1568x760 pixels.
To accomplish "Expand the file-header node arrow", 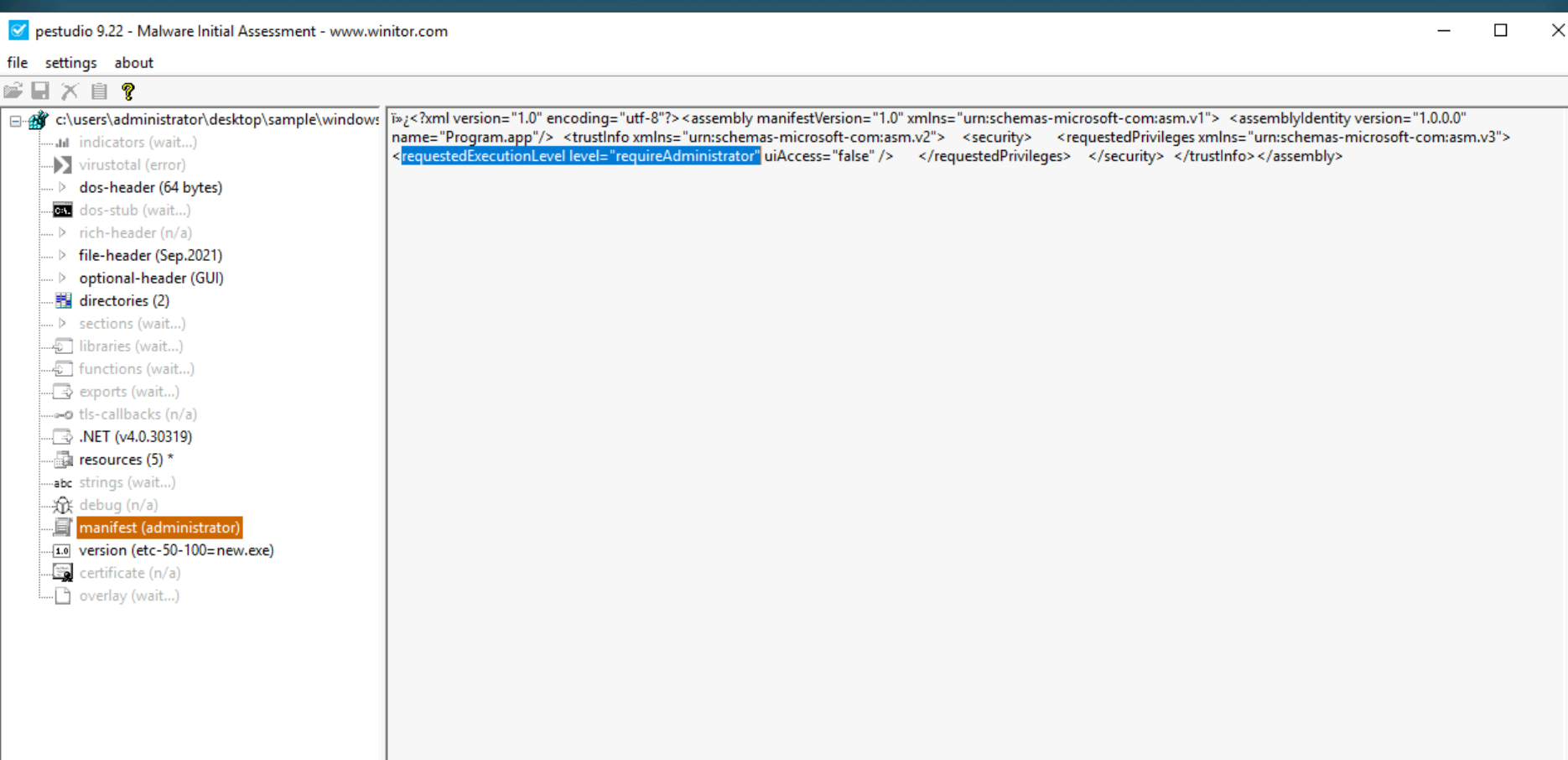I will click(x=62, y=255).
